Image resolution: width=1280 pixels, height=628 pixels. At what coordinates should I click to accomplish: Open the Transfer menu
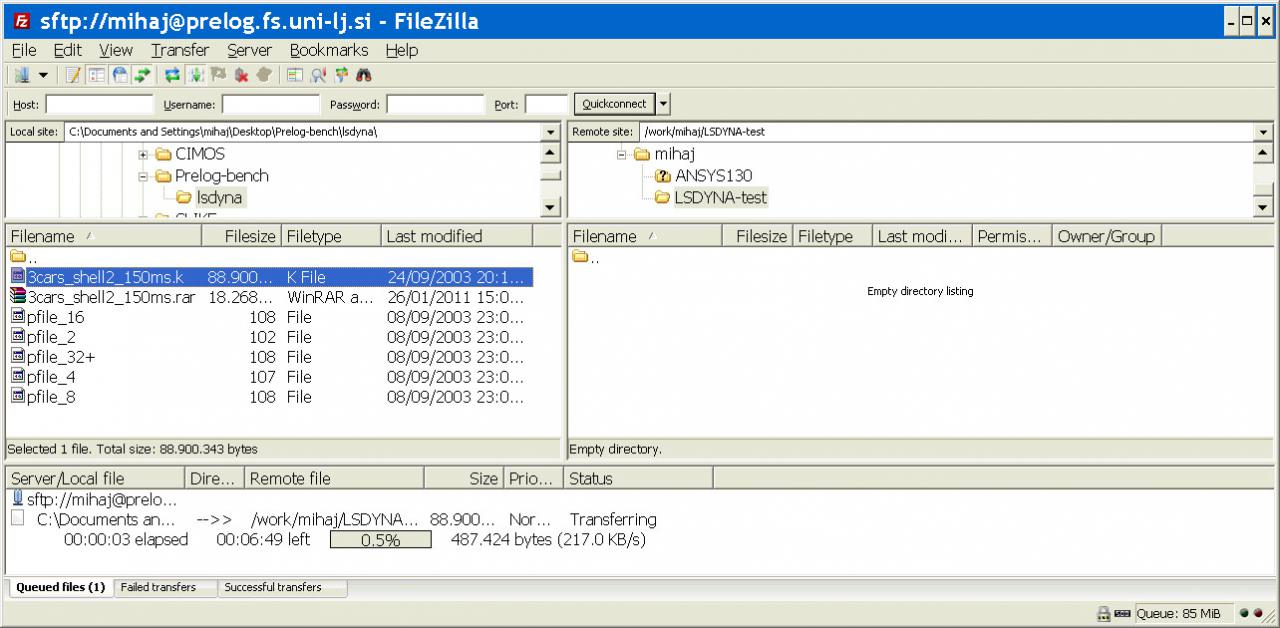(180, 50)
